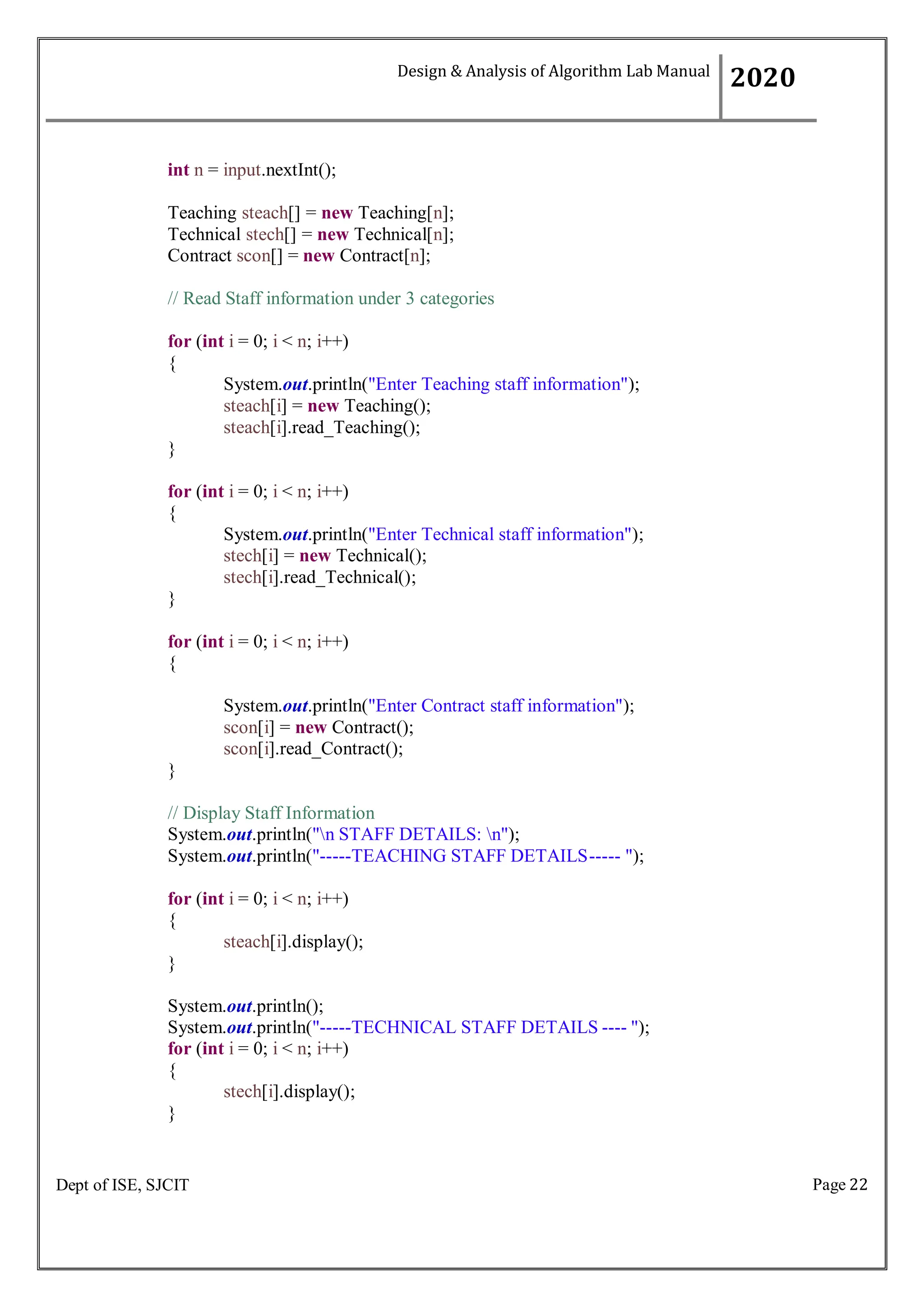Click the println line '-----TEACHING STAFF DETAILS-----'
The width and height of the screenshot is (924, 1307).
406,856
